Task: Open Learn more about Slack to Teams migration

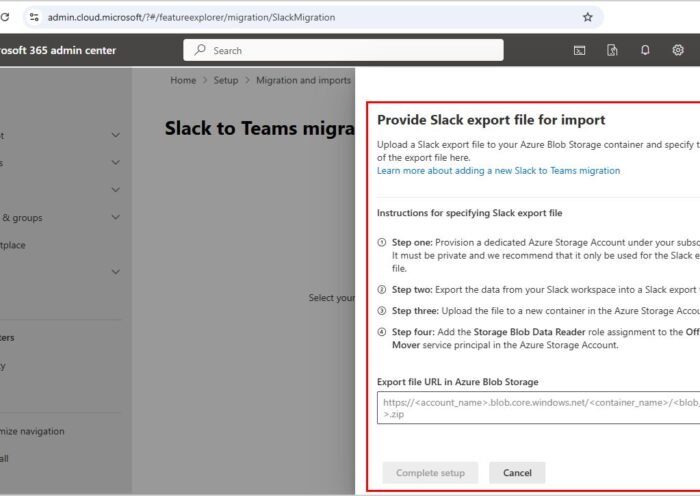Action: 498,171
